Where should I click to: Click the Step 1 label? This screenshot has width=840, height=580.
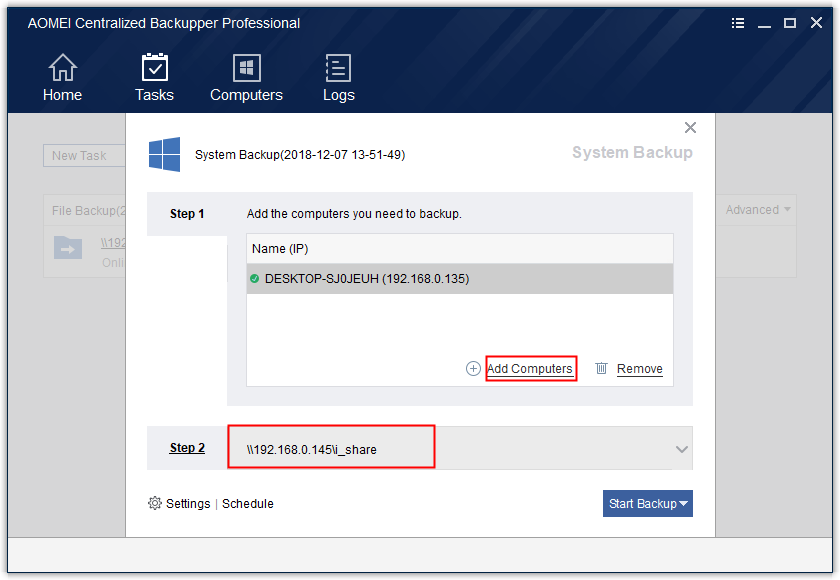[187, 214]
